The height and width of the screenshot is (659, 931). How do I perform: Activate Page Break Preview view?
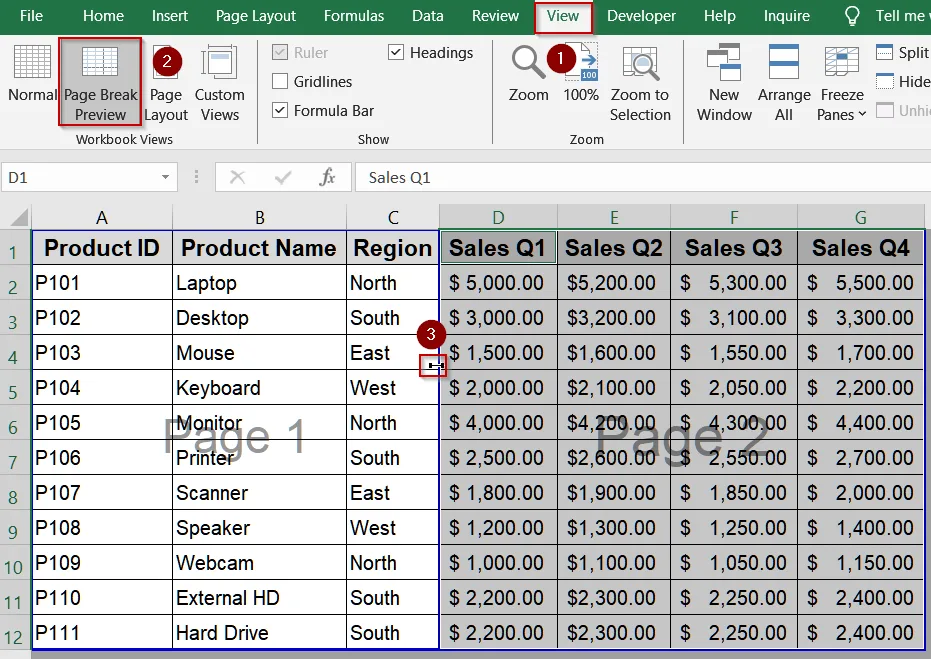coord(100,82)
